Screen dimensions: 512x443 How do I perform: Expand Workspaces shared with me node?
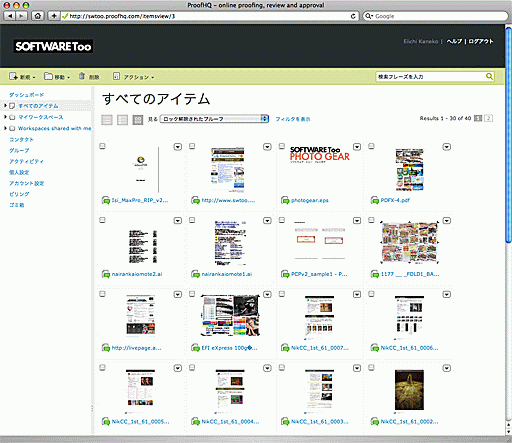coord(5,128)
